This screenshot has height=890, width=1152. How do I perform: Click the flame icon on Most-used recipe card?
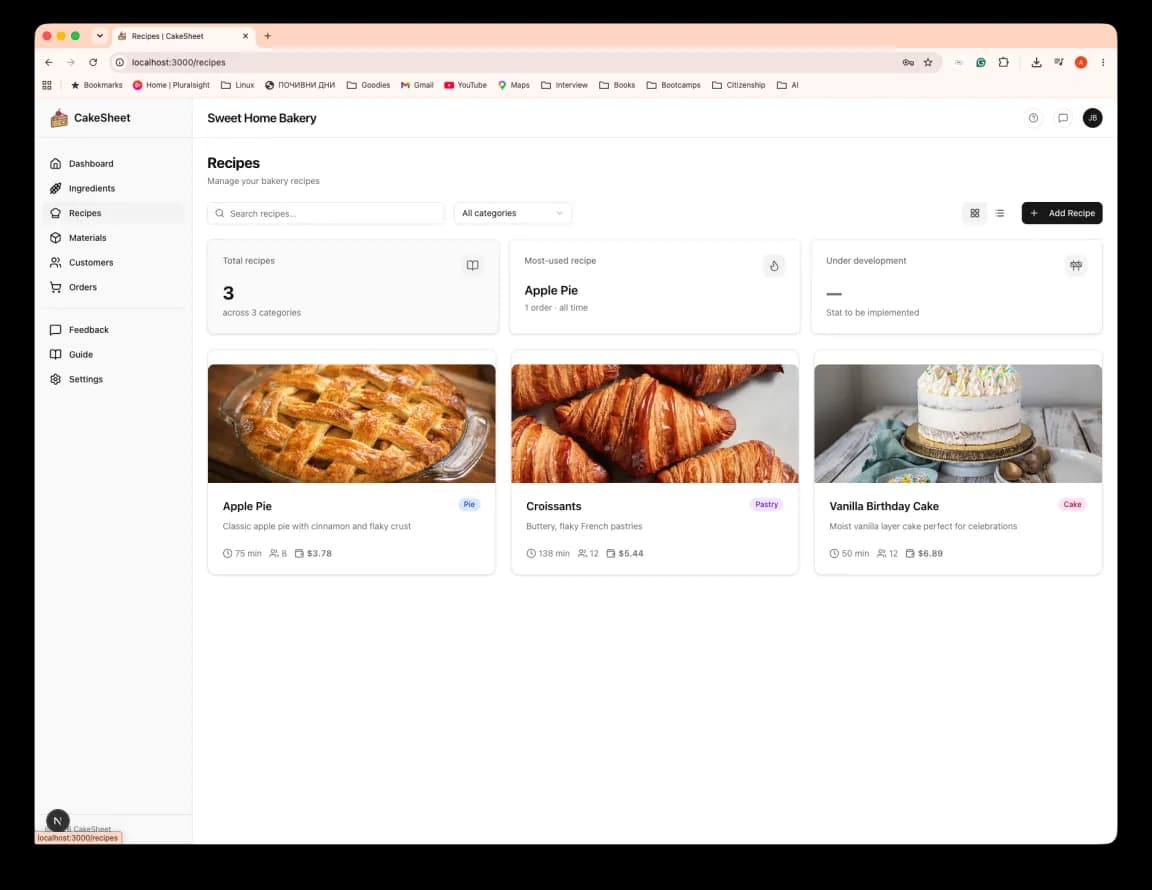coord(774,265)
